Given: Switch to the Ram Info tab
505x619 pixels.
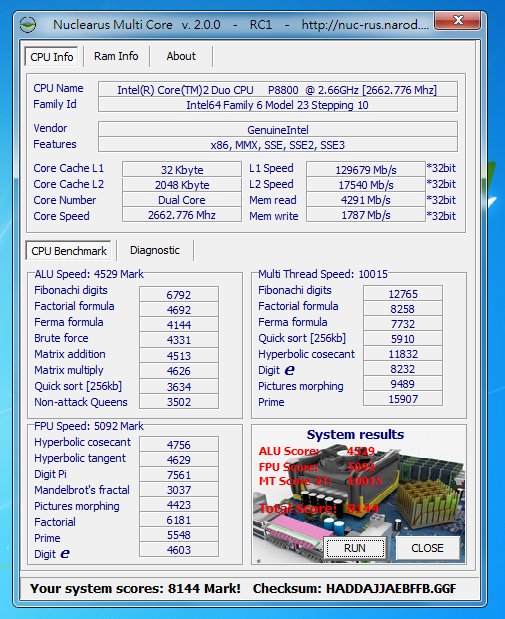Looking at the screenshot, I should point(116,56).
